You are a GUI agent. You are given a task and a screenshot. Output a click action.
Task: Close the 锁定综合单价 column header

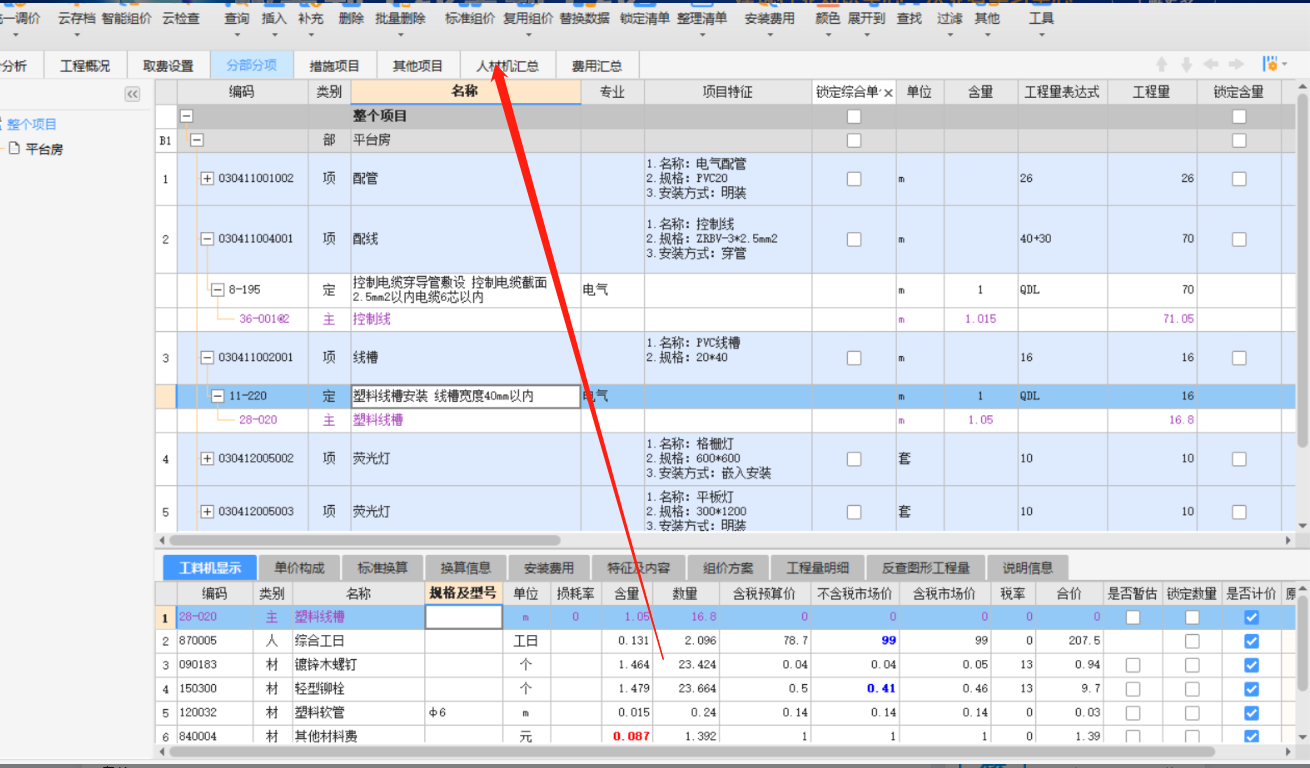click(887, 92)
